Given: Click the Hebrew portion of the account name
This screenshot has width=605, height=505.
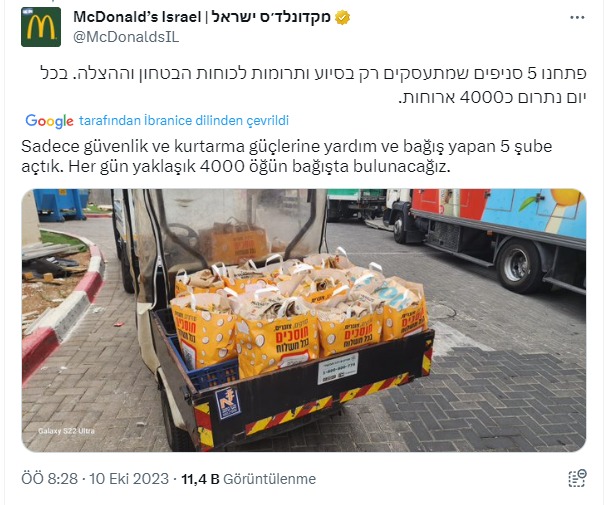Looking at the screenshot, I should pos(271,17).
